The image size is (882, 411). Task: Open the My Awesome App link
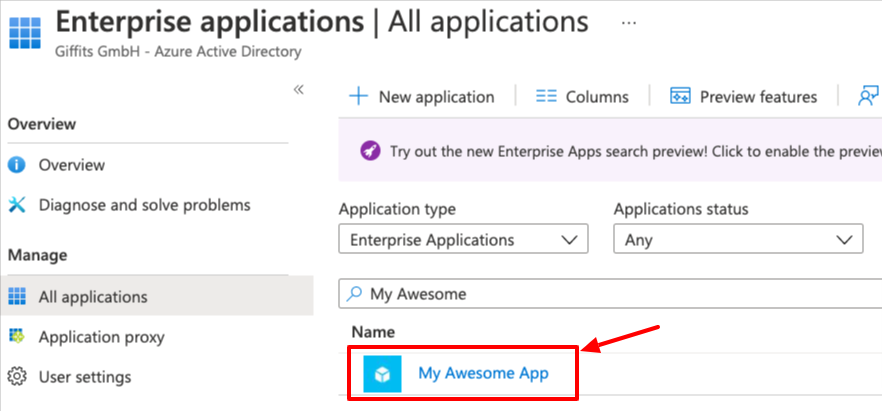483,373
